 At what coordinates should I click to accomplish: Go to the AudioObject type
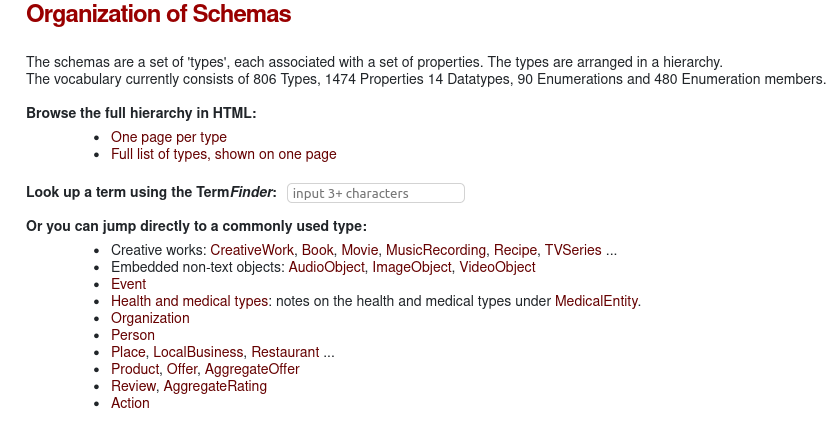pyautogui.click(x=328, y=267)
